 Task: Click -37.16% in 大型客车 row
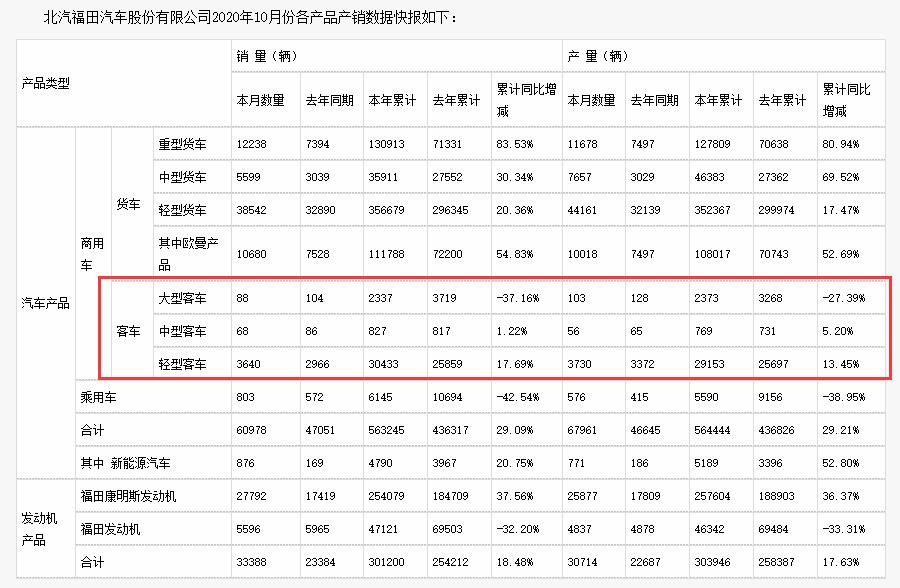point(518,298)
